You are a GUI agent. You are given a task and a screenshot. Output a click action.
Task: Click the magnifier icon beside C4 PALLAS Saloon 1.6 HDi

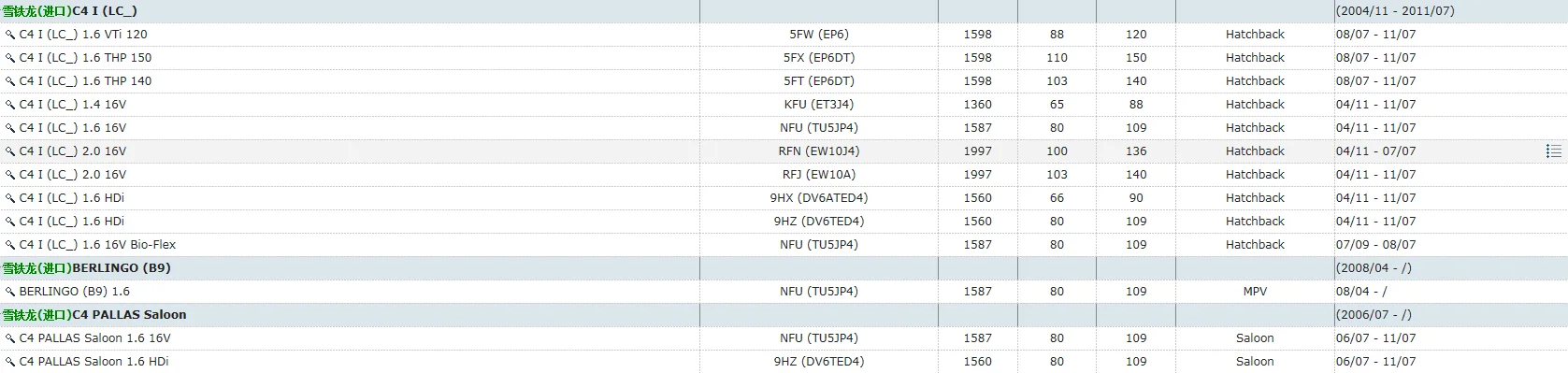[10, 362]
